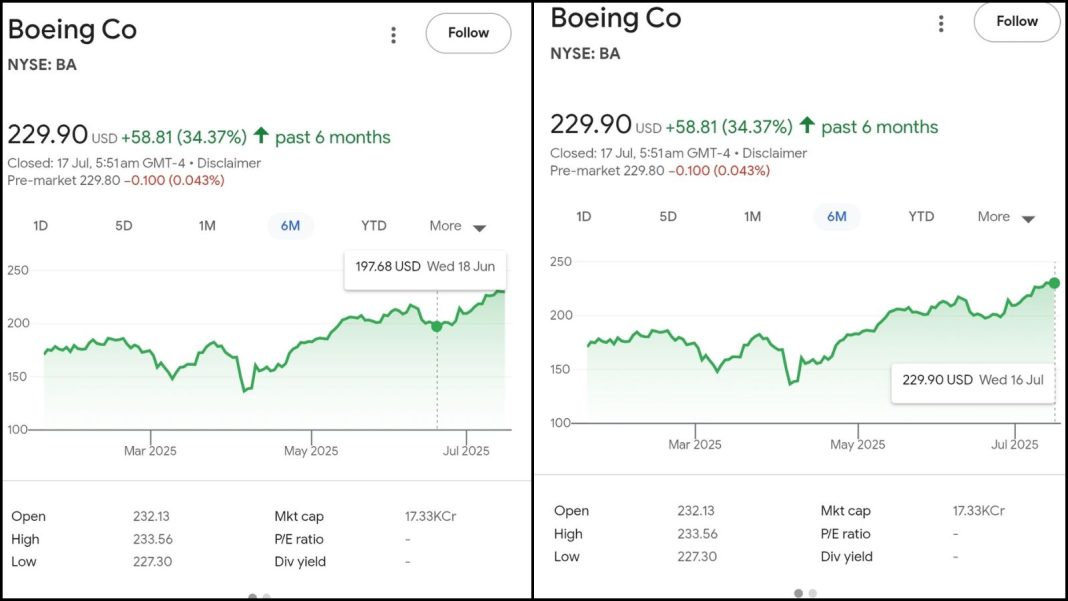Switch to 5D range in left panel

pos(124,226)
